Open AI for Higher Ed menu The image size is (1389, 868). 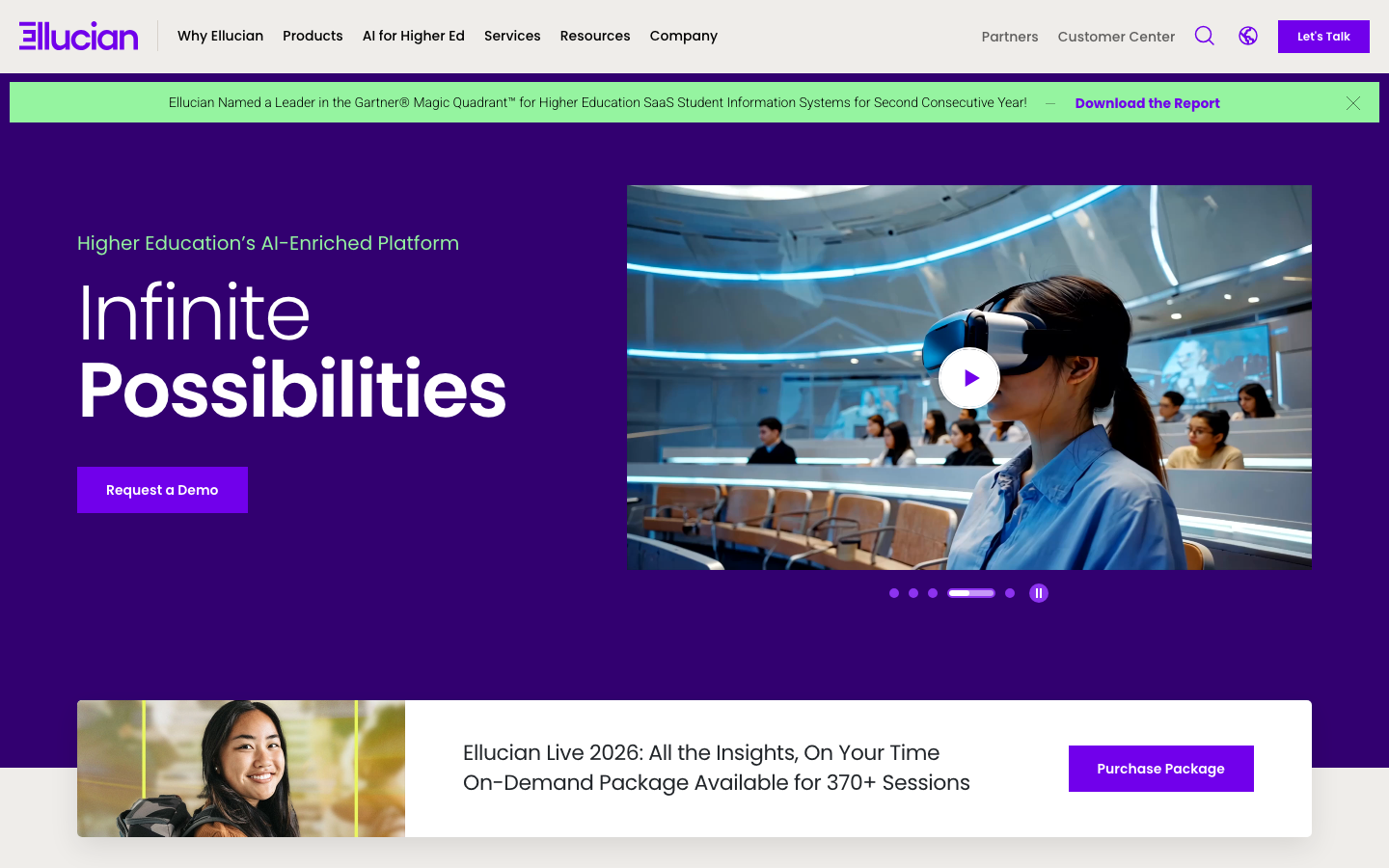414,36
